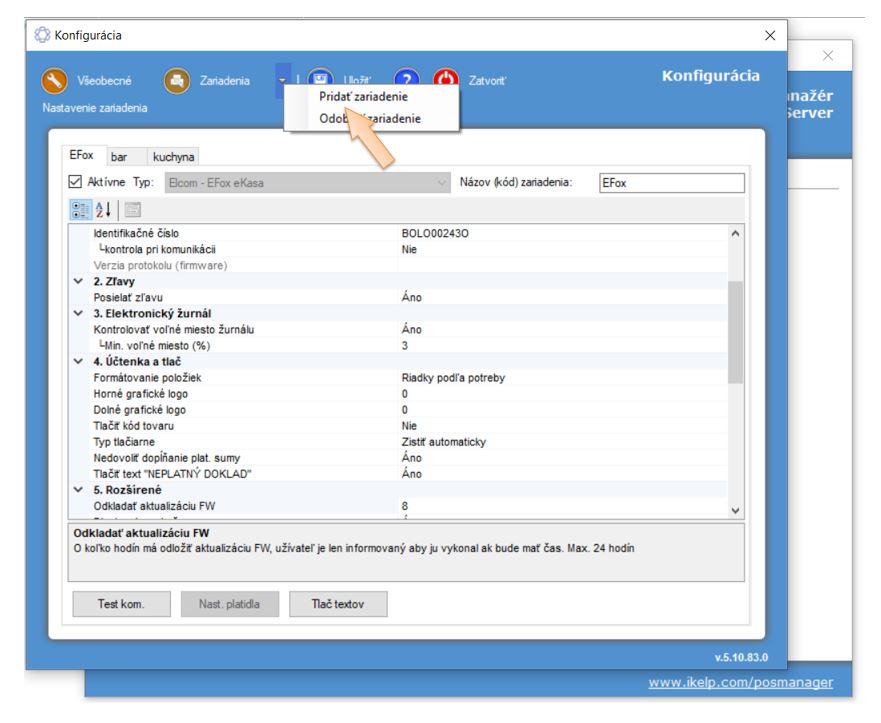Open the Zariadenia dropdown arrow
This screenshot has height=723, width=881.
(x=283, y=81)
